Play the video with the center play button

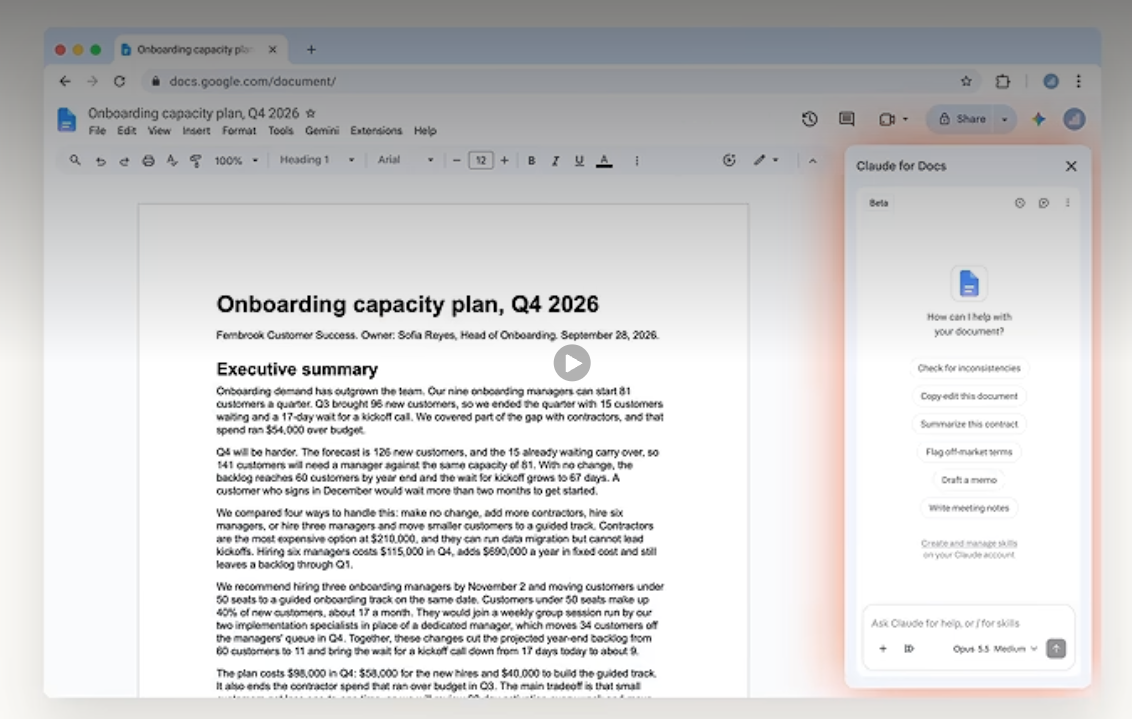tap(572, 363)
